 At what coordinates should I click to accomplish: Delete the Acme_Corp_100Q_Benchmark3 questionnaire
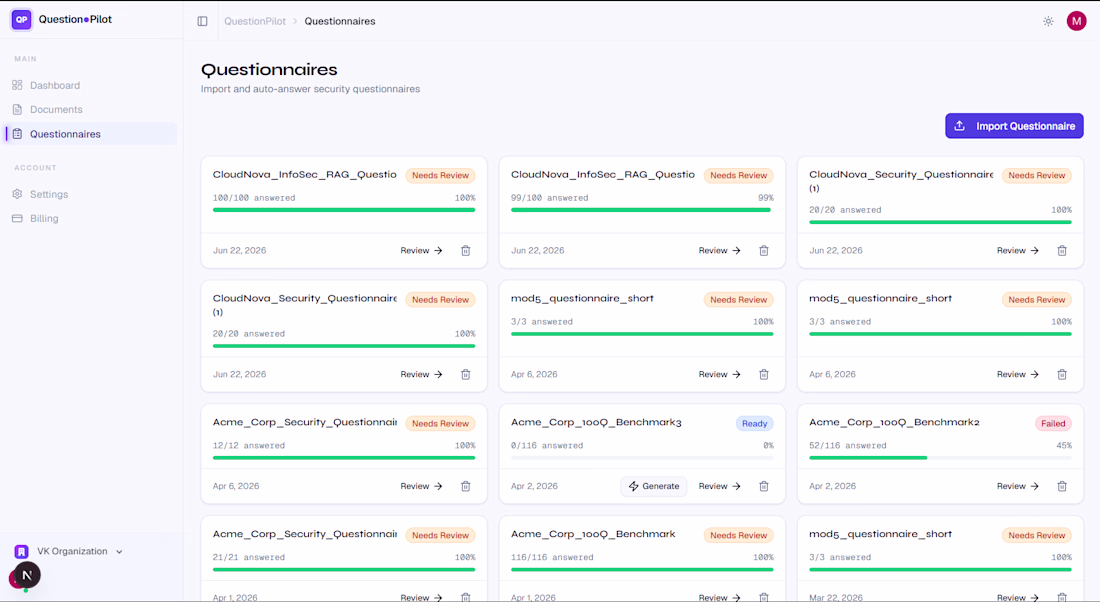(764, 486)
